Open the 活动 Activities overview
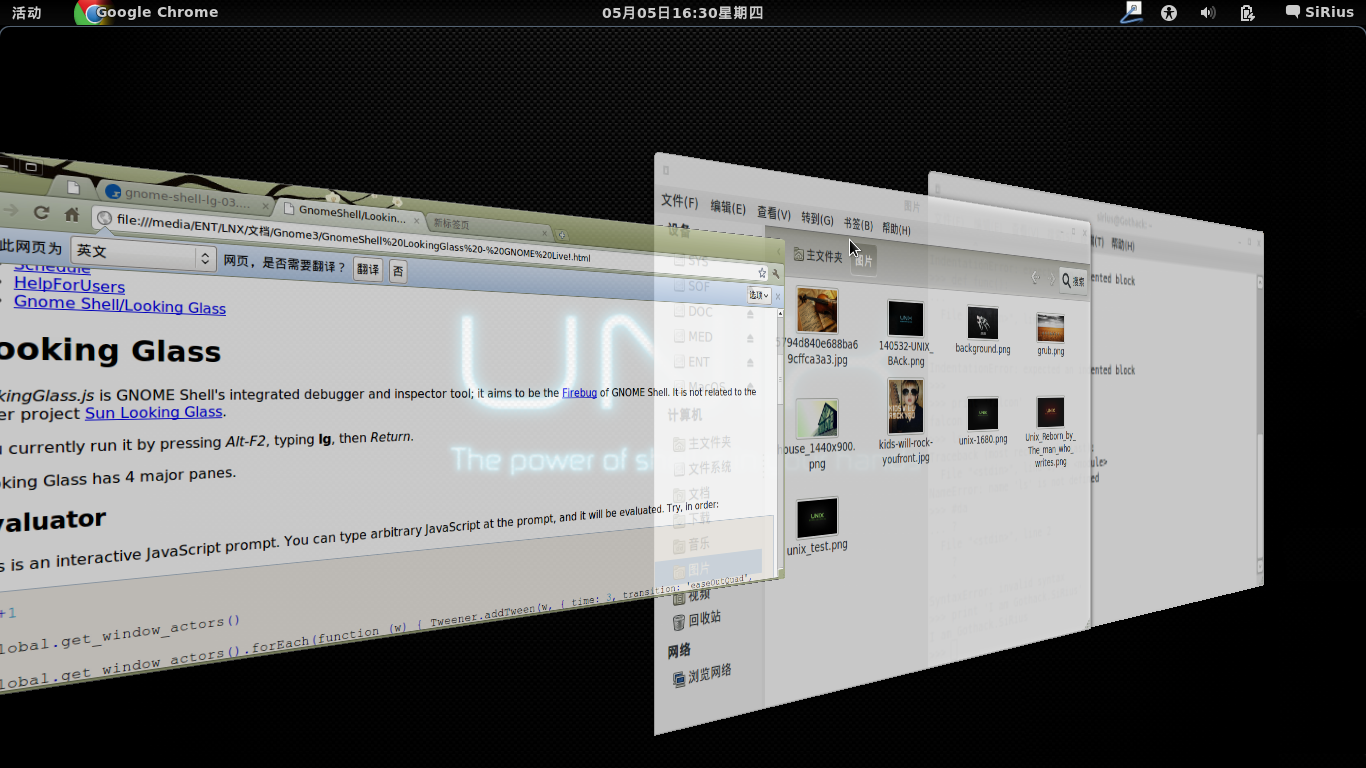This screenshot has width=1366, height=768. pyautogui.click(x=27, y=12)
